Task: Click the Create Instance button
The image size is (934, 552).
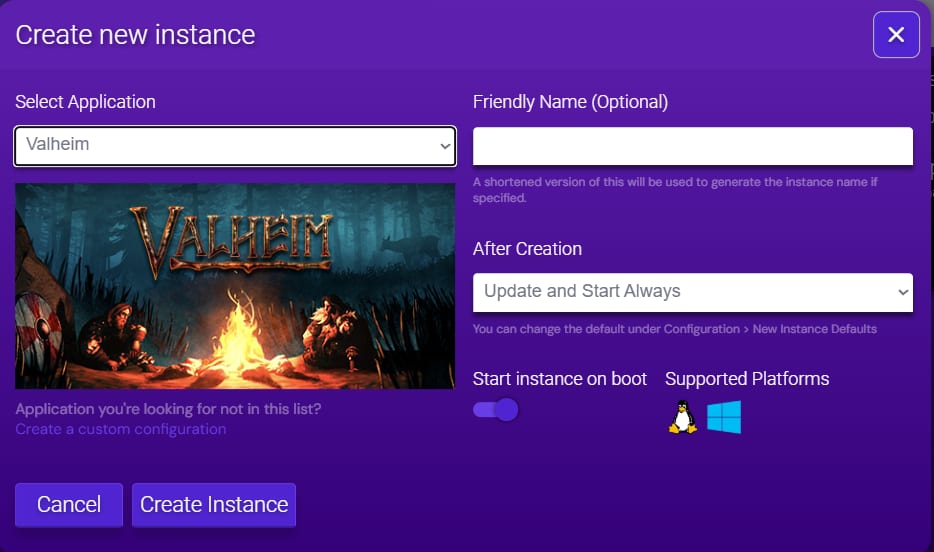Action: tap(214, 505)
